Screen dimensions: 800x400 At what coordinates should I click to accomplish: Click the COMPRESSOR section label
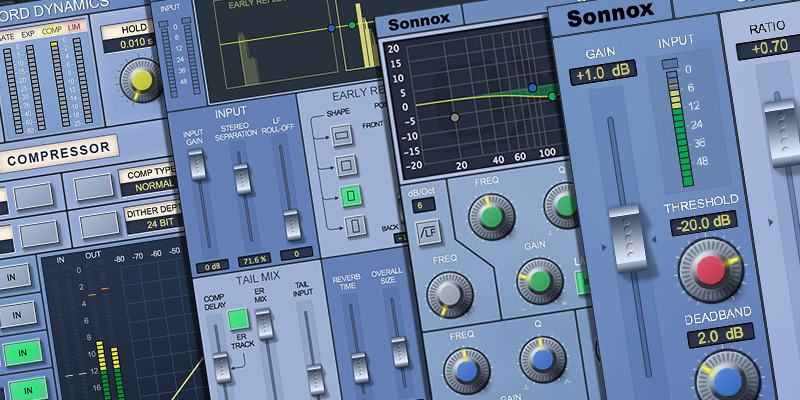(x=59, y=154)
